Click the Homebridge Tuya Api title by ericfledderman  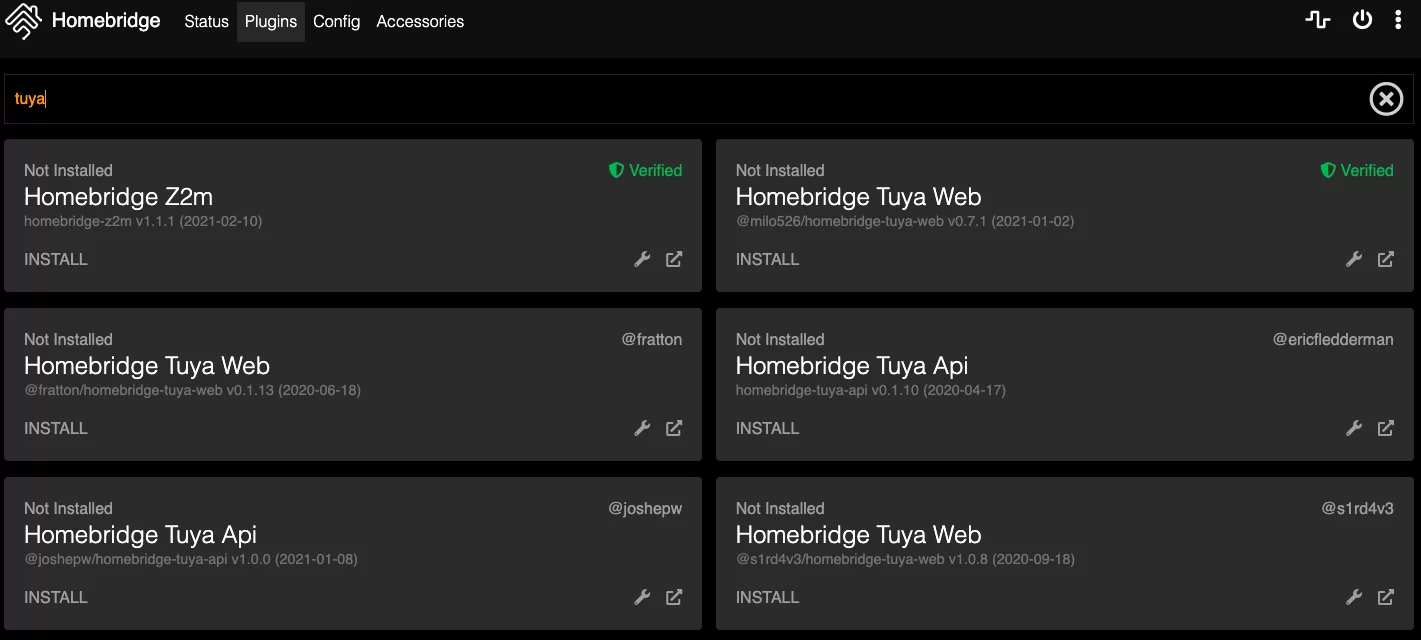tap(852, 365)
